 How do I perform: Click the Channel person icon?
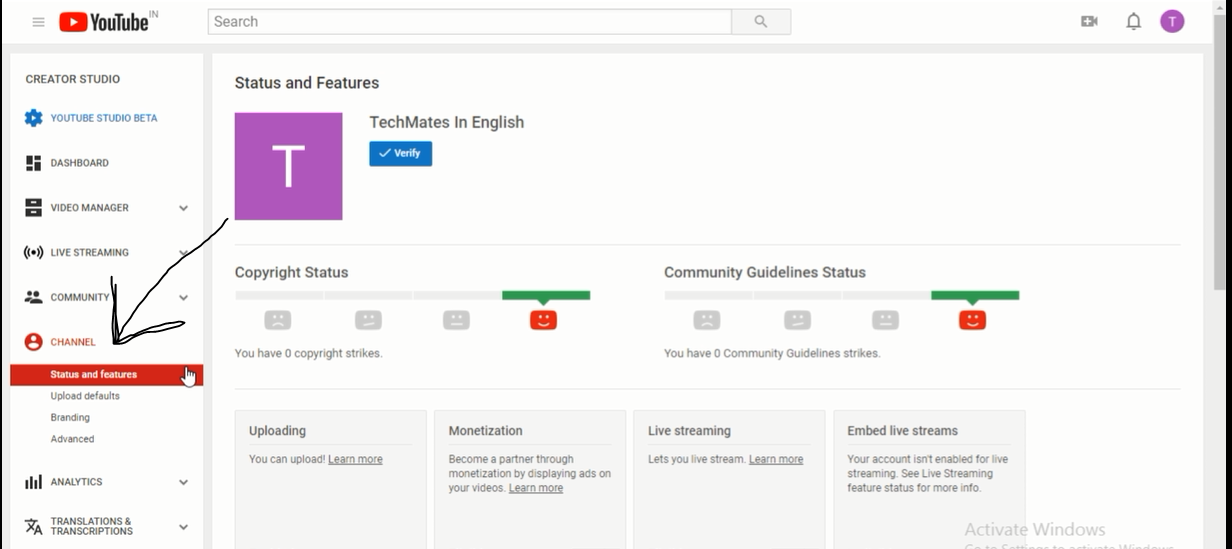pos(33,342)
